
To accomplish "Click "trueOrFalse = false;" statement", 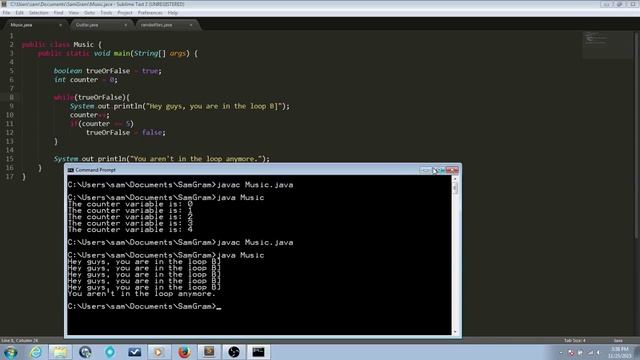I will 126,133.
